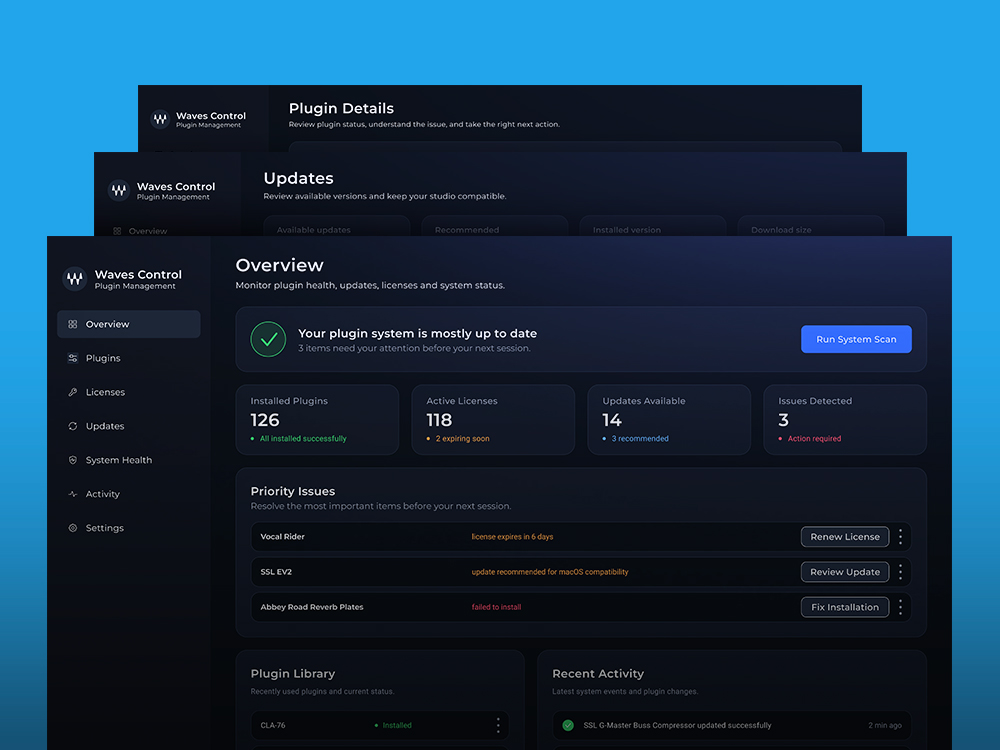
Task: Click 'All installed successfully' status text
Action: pyautogui.click(x=303, y=439)
